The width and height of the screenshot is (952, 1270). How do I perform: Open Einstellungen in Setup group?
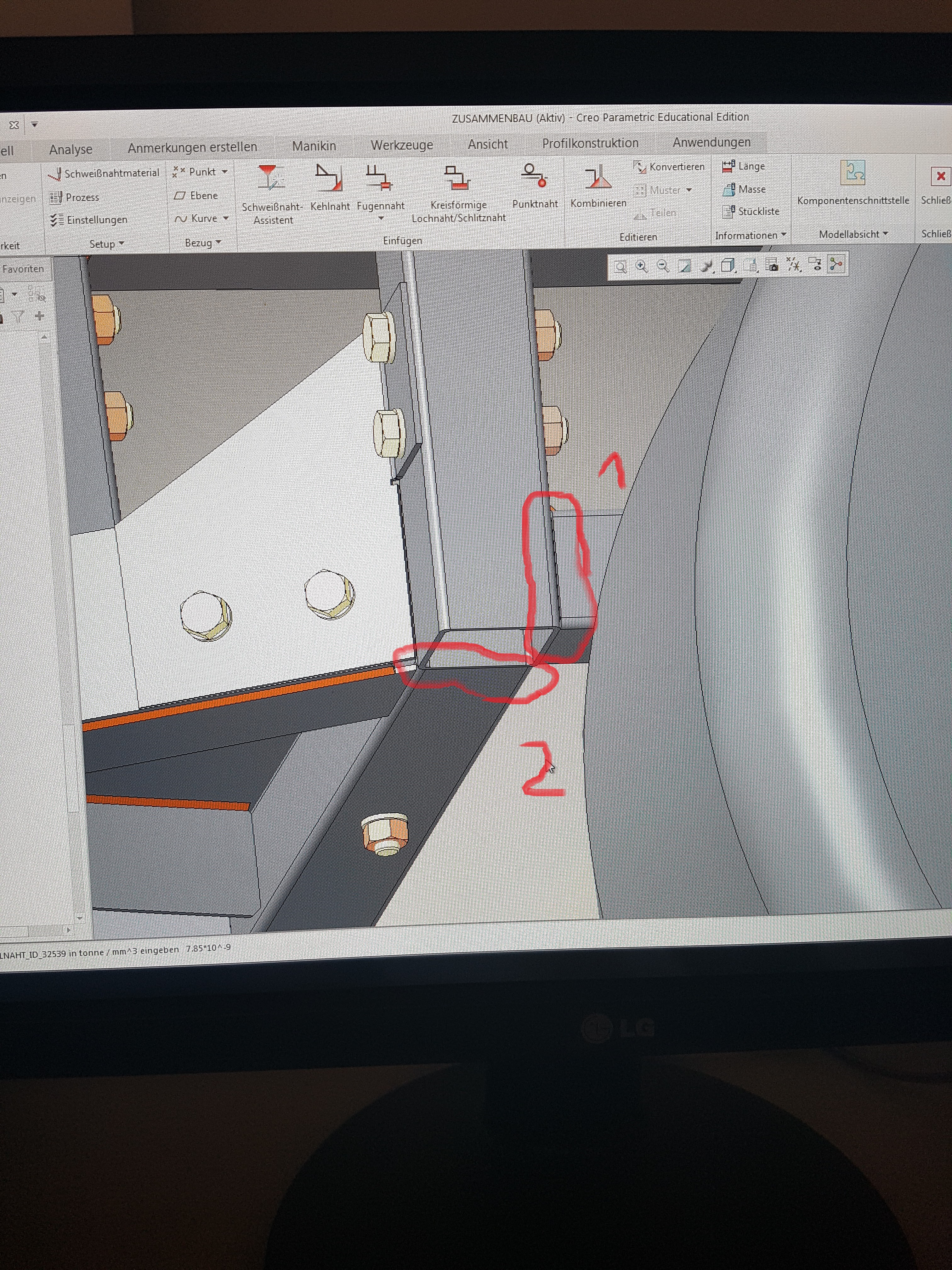coord(89,220)
